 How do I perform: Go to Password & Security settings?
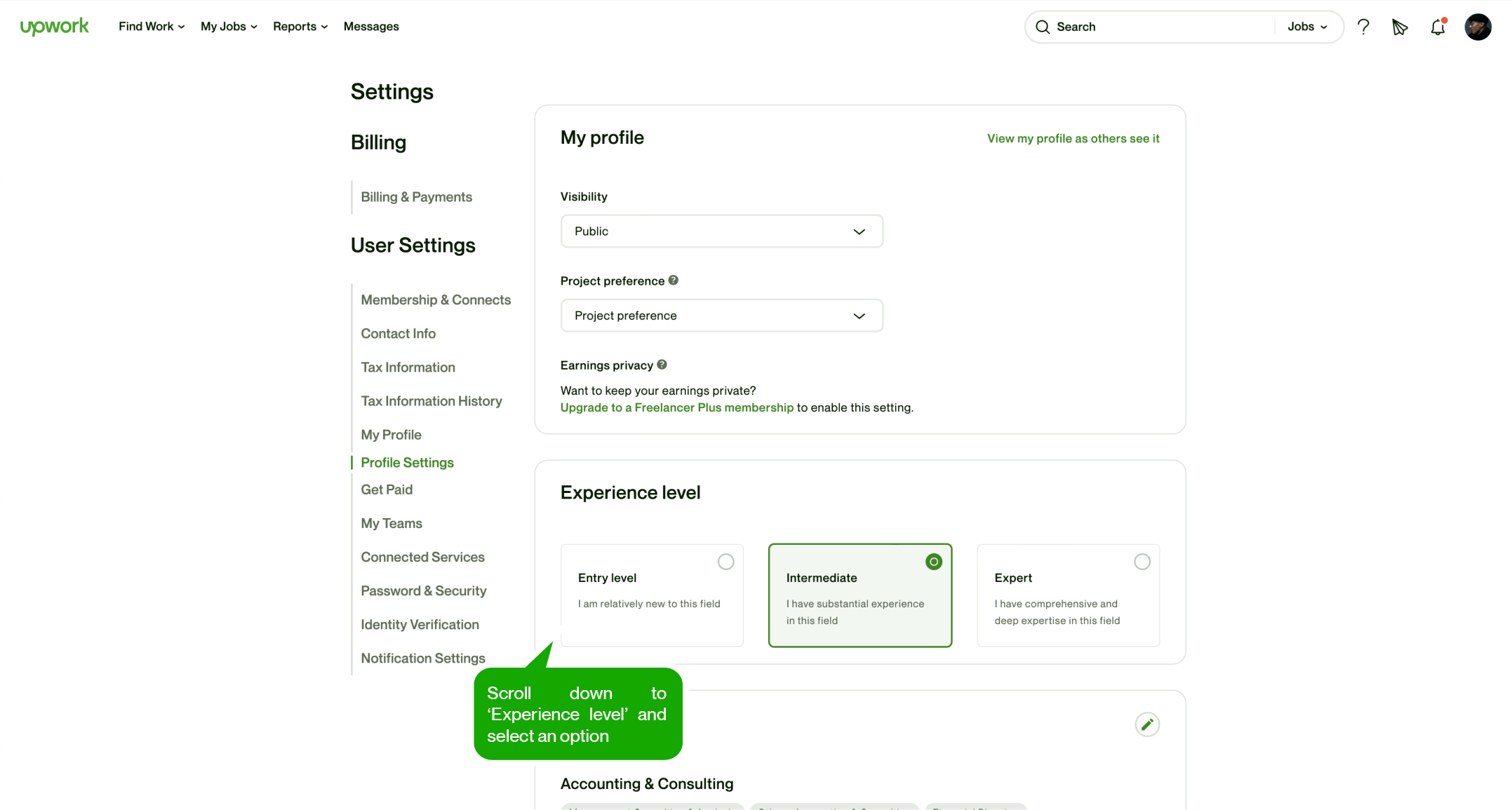[x=423, y=590]
